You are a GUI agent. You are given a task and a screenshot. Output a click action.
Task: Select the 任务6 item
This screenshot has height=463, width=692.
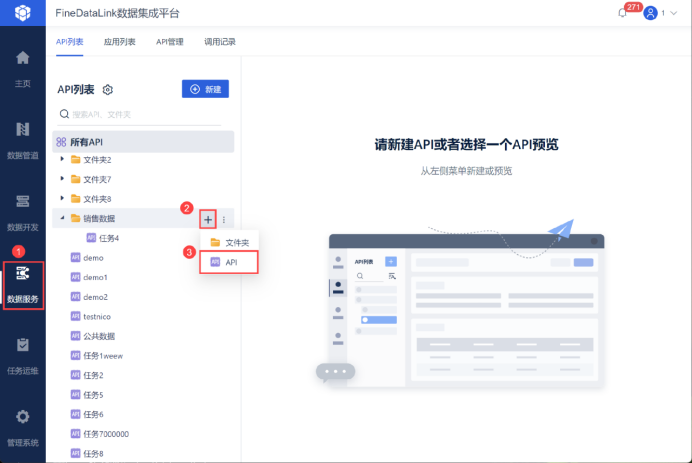pyautogui.click(x=93, y=414)
